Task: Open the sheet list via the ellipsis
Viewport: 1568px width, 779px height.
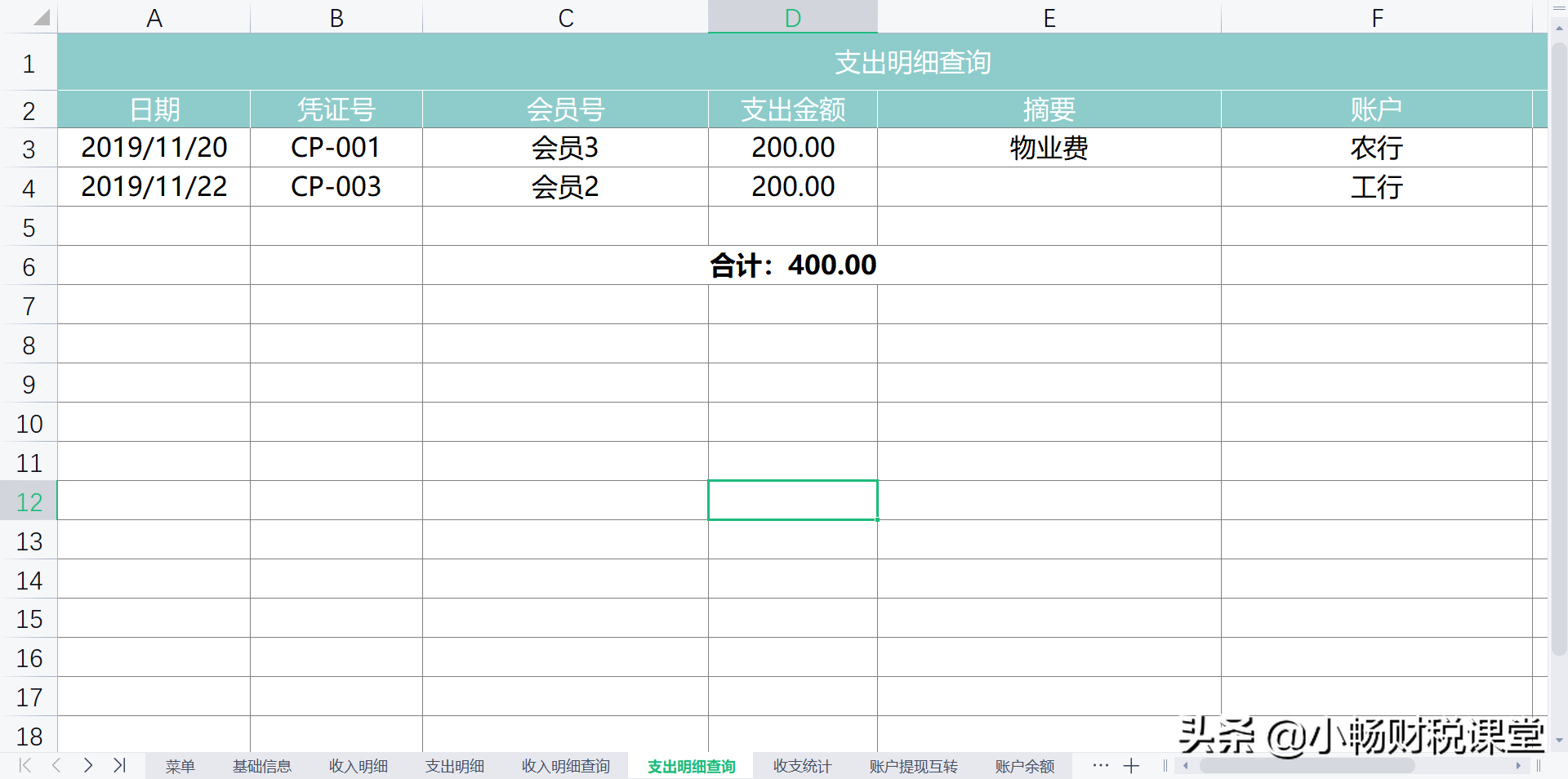Action: point(1099,766)
